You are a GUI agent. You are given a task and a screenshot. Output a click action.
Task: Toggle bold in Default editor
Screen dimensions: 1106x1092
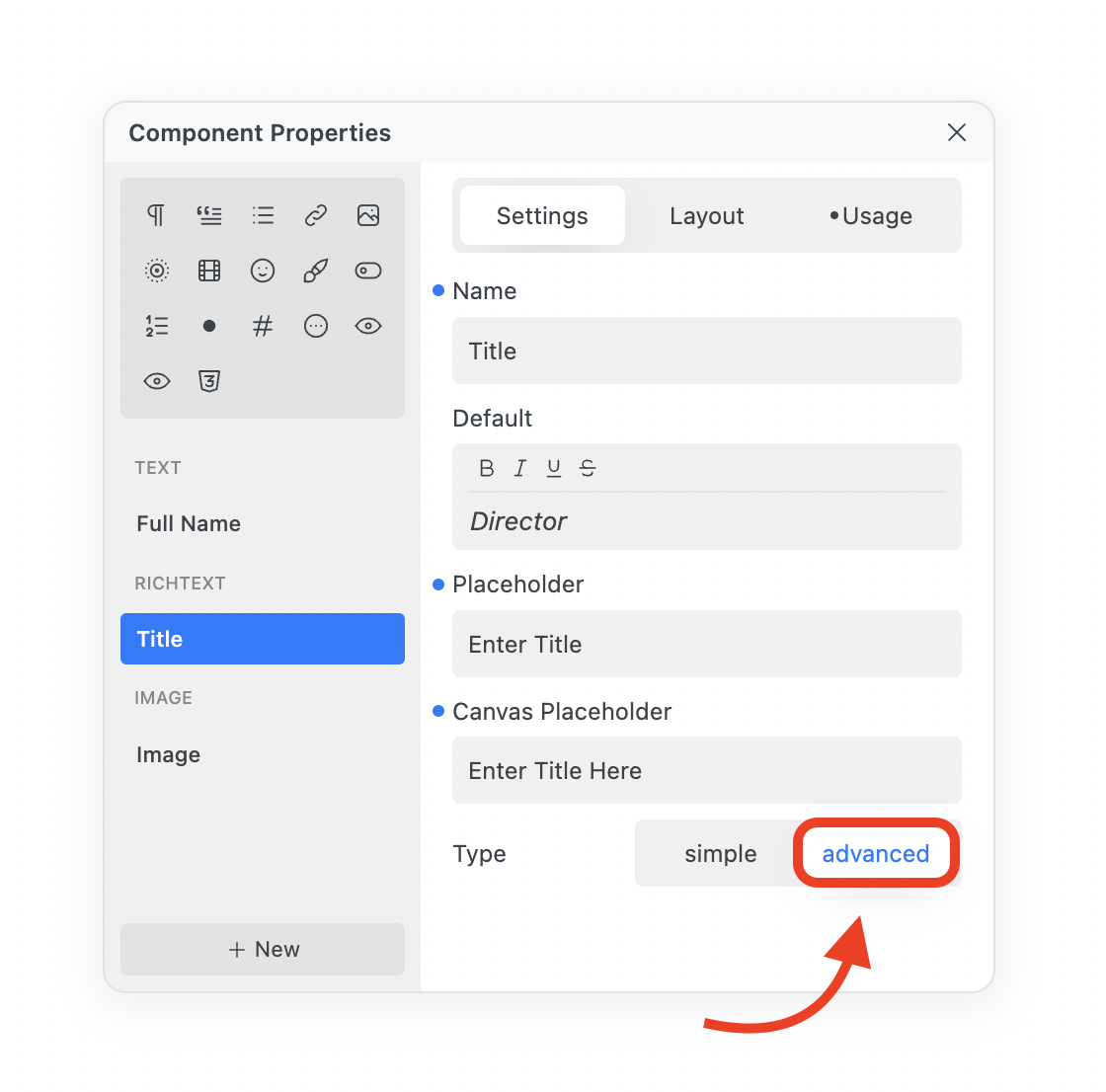pyautogui.click(x=486, y=468)
